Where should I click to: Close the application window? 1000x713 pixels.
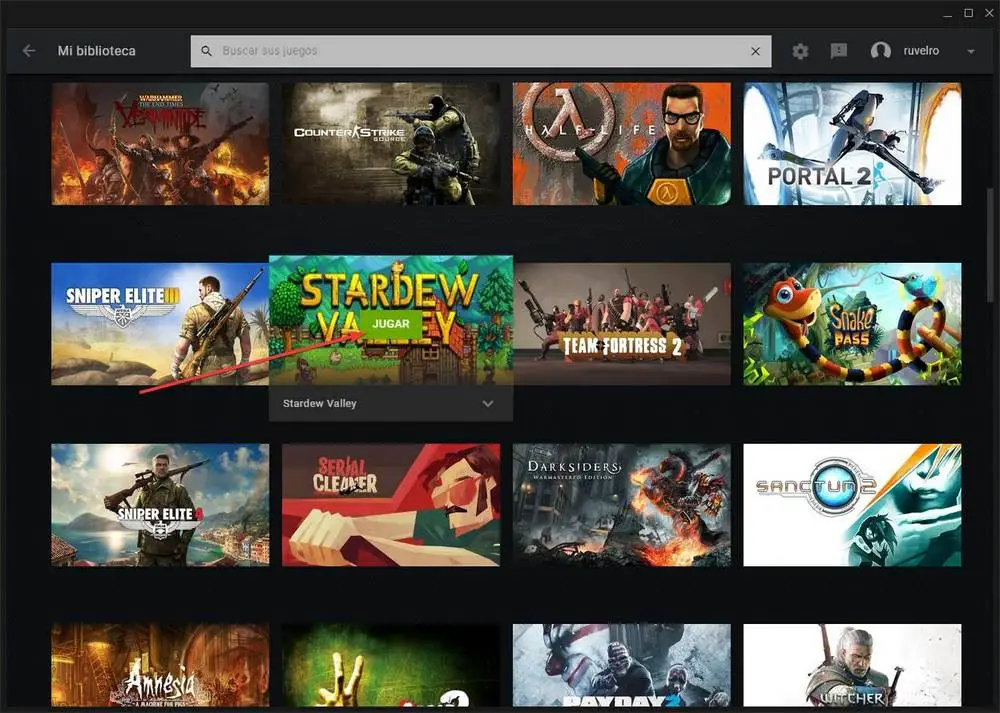(x=990, y=13)
